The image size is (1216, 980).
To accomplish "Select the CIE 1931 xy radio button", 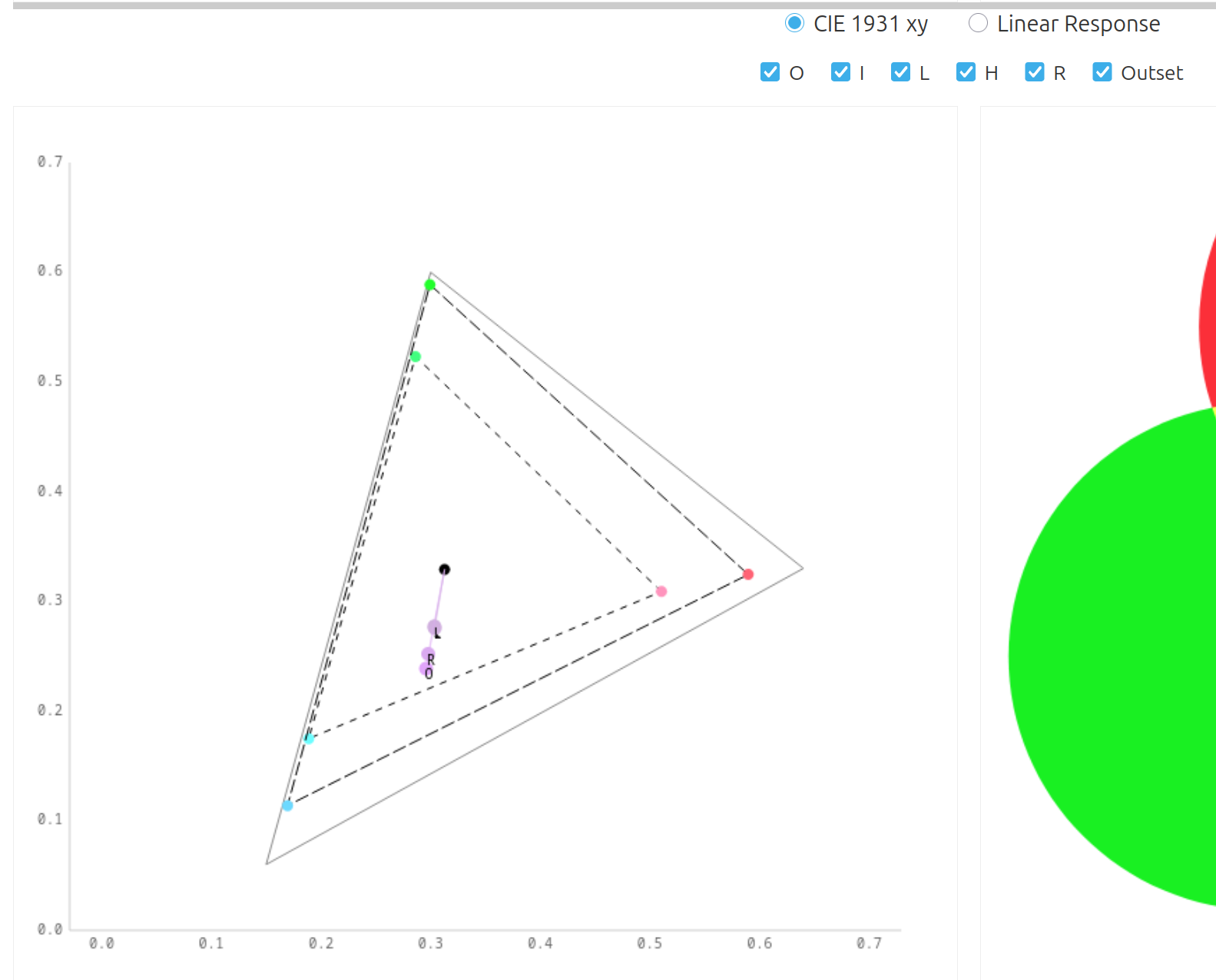I will tap(794, 24).
